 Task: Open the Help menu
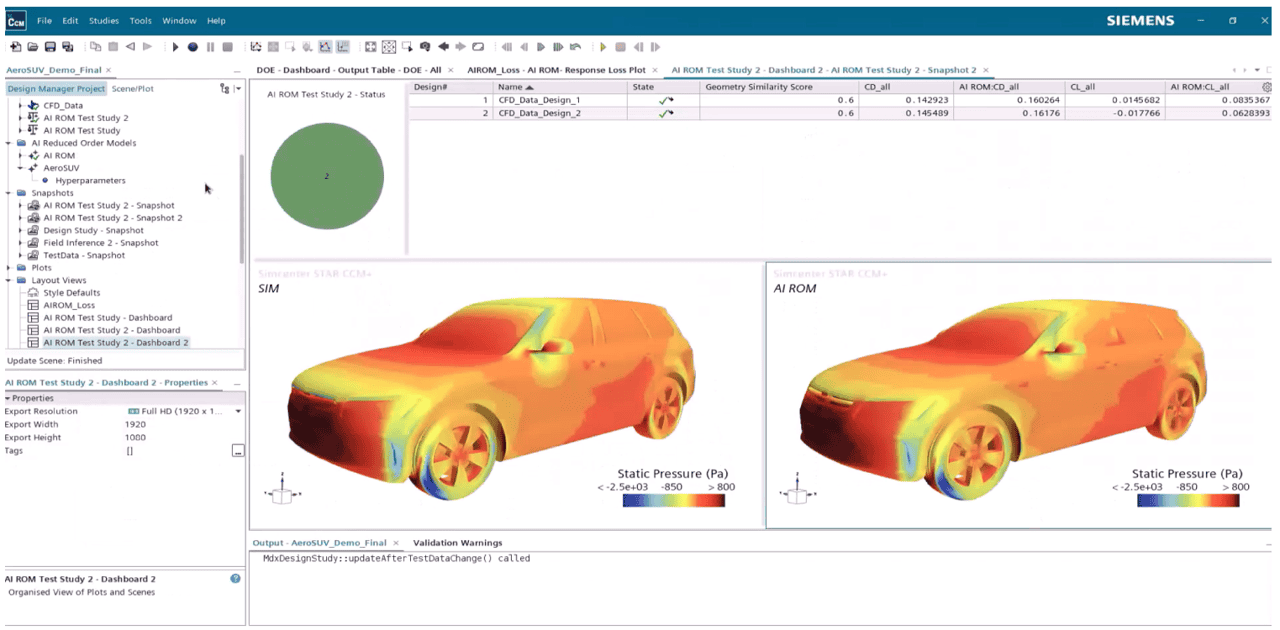216,20
